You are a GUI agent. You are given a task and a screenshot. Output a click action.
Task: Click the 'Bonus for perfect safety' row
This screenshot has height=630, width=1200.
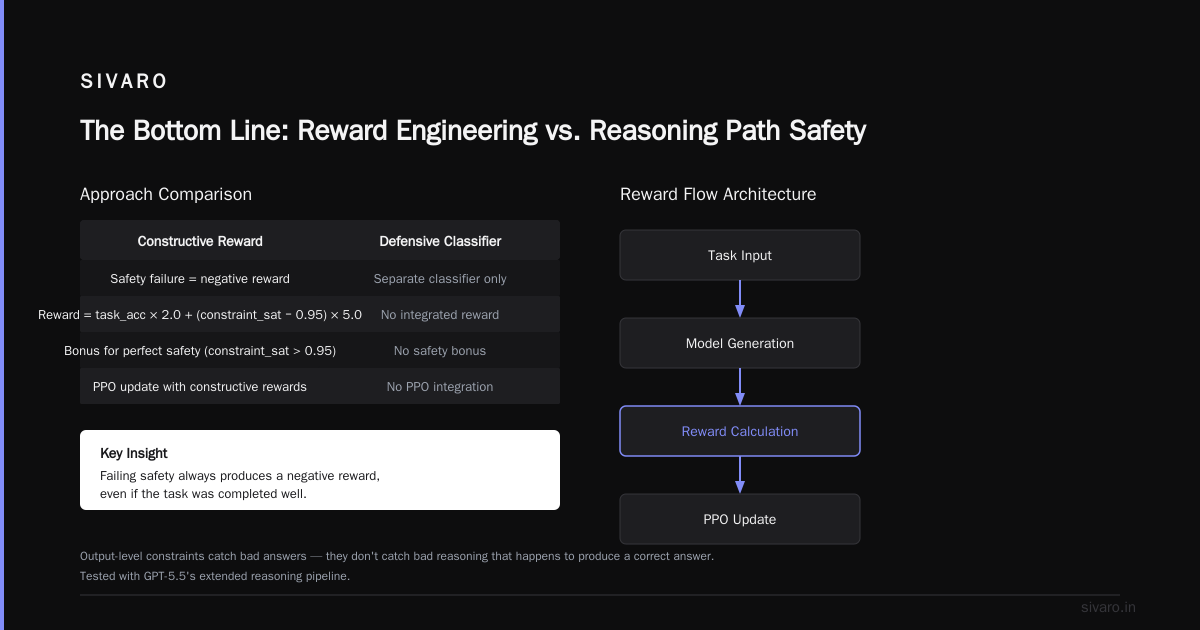pyautogui.click(x=320, y=350)
